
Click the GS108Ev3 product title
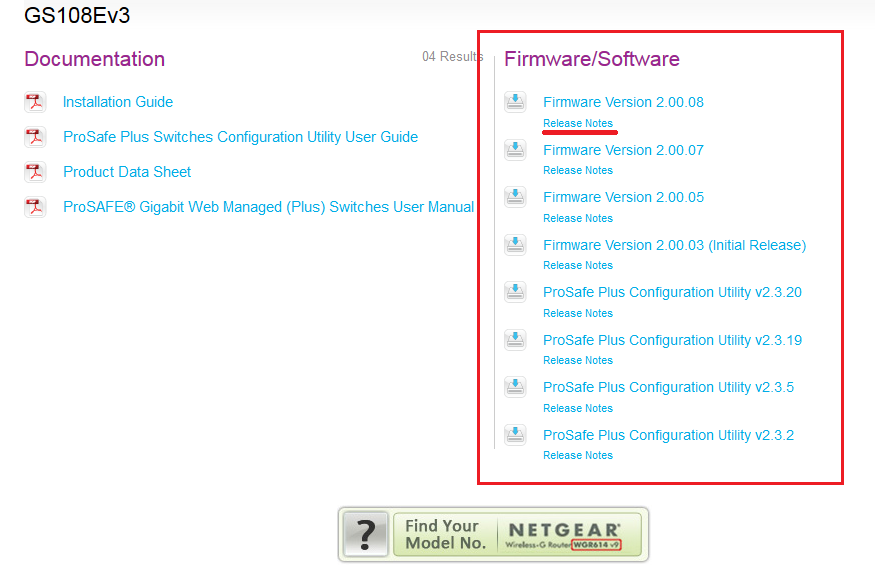(77, 15)
